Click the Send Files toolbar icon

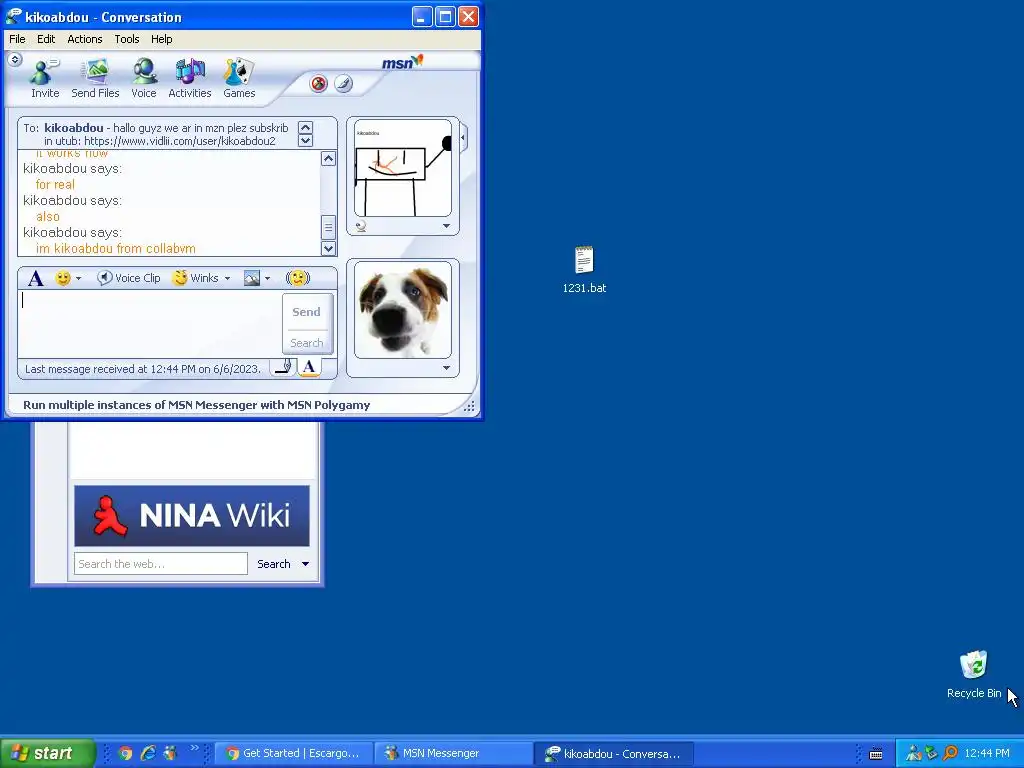click(95, 78)
